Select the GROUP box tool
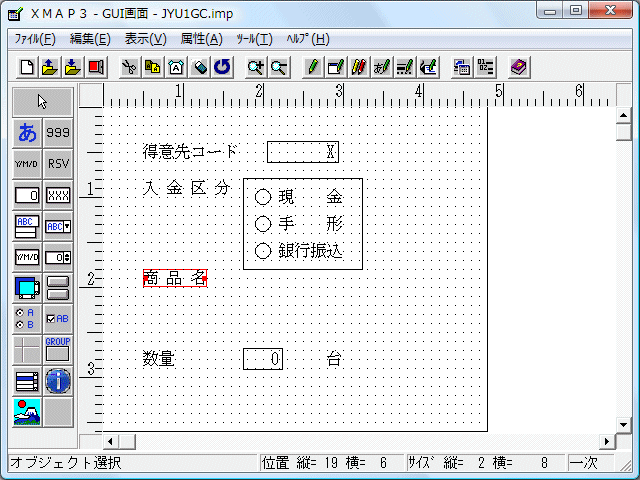The width and height of the screenshot is (640, 480). (x=58, y=350)
